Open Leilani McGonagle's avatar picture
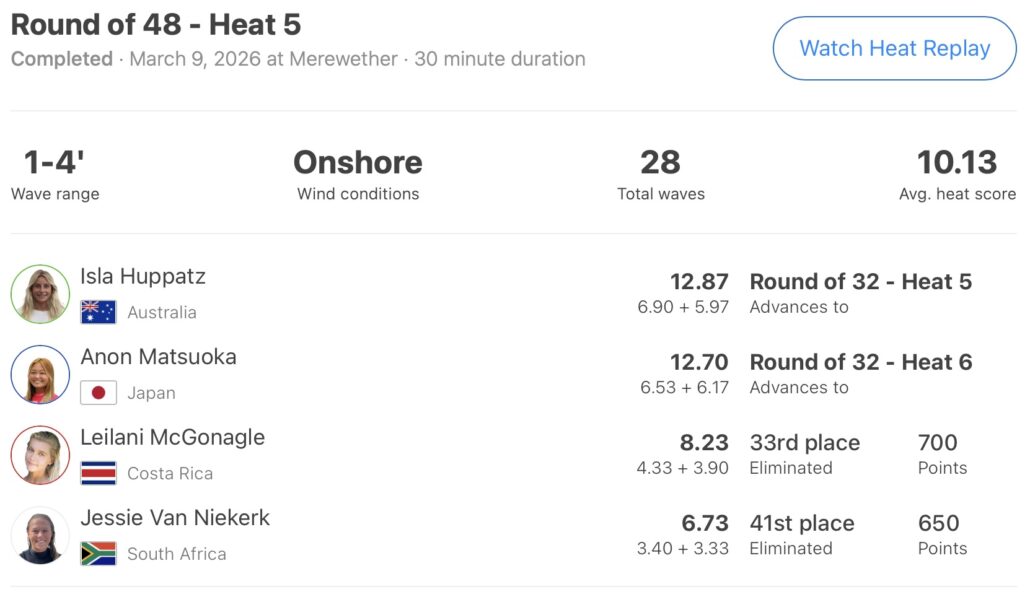The height and width of the screenshot is (597, 1030). [40, 455]
